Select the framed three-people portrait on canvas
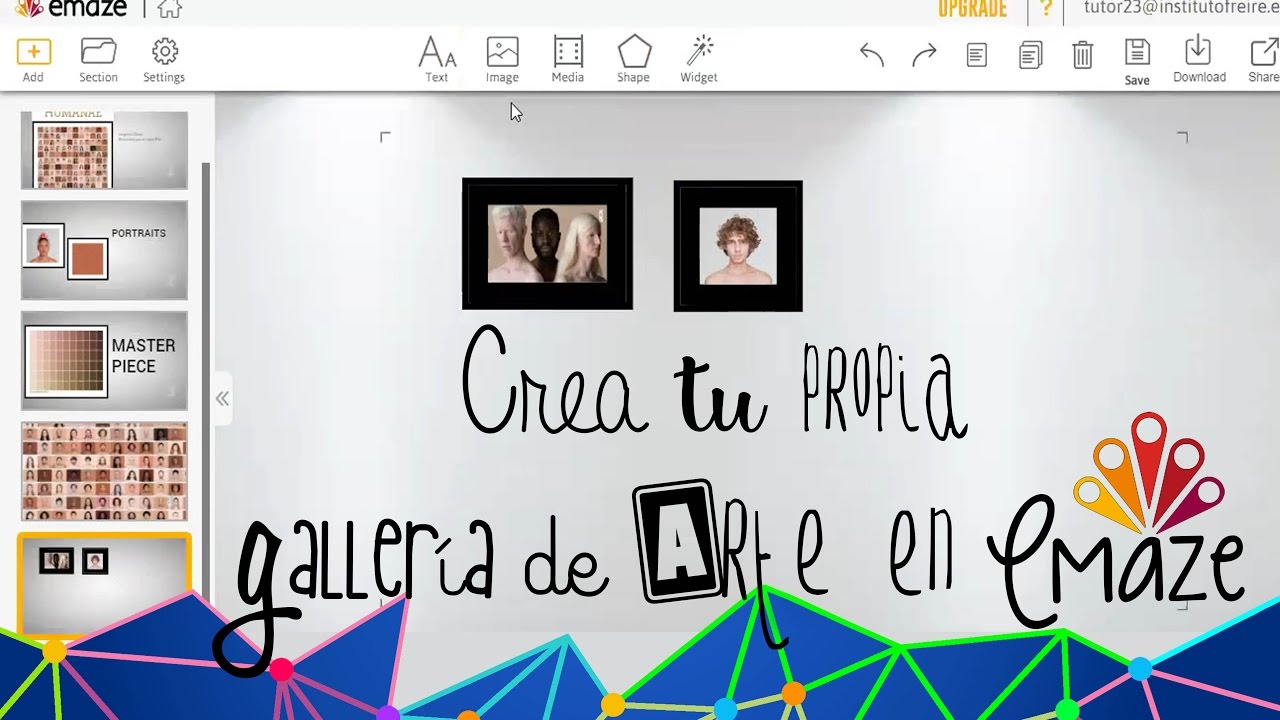Screen dimensions: 1280x720 click(x=547, y=244)
